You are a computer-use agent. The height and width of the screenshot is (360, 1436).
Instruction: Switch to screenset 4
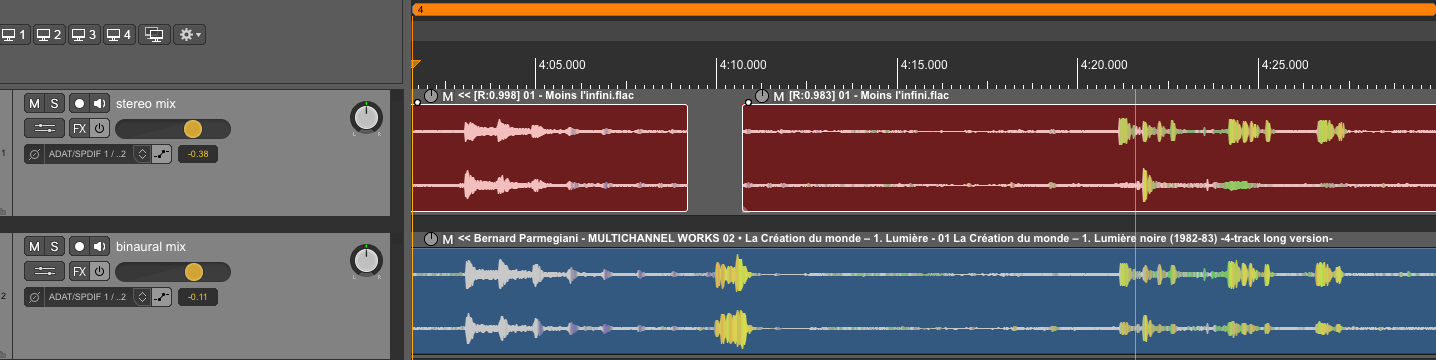point(118,35)
